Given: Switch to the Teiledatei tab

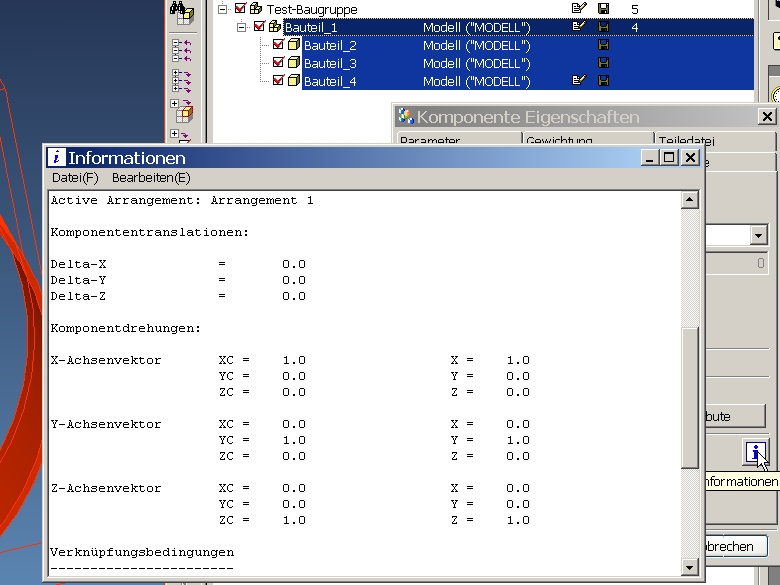Looking at the screenshot, I should (x=715, y=139).
